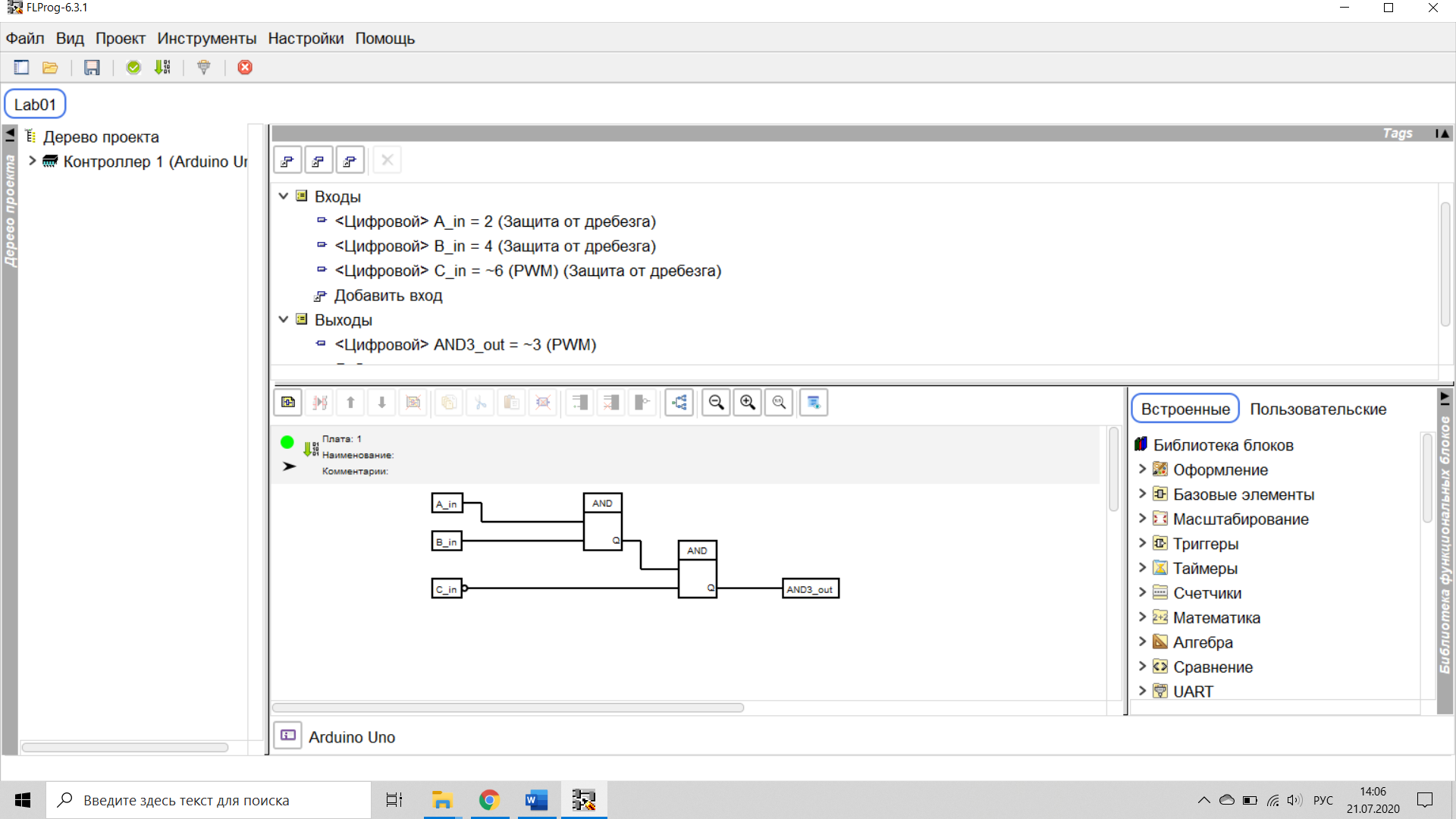Expand the Контроллер 1 tree node
The width and height of the screenshot is (1456, 819).
pos(33,161)
